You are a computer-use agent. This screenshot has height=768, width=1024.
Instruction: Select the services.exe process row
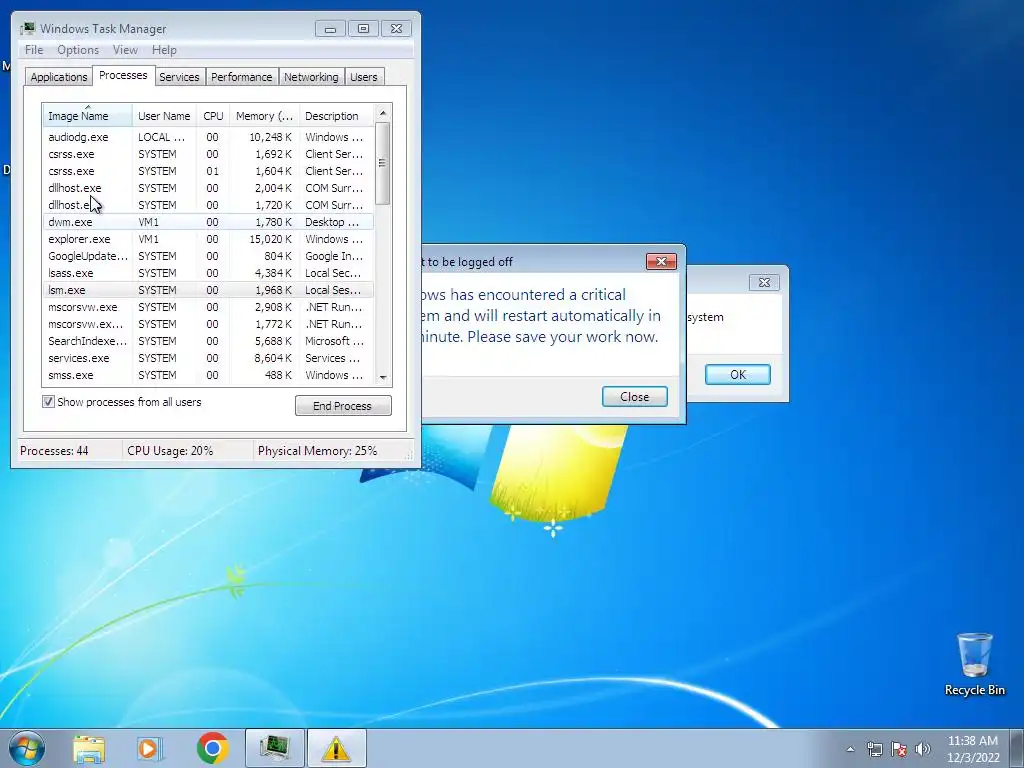[x=208, y=358]
